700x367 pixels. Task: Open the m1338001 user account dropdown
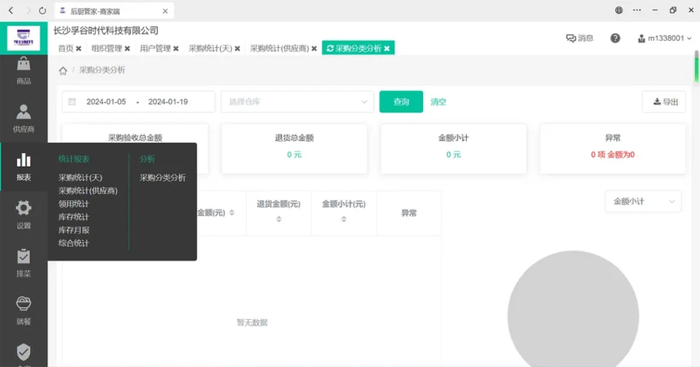pos(664,38)
